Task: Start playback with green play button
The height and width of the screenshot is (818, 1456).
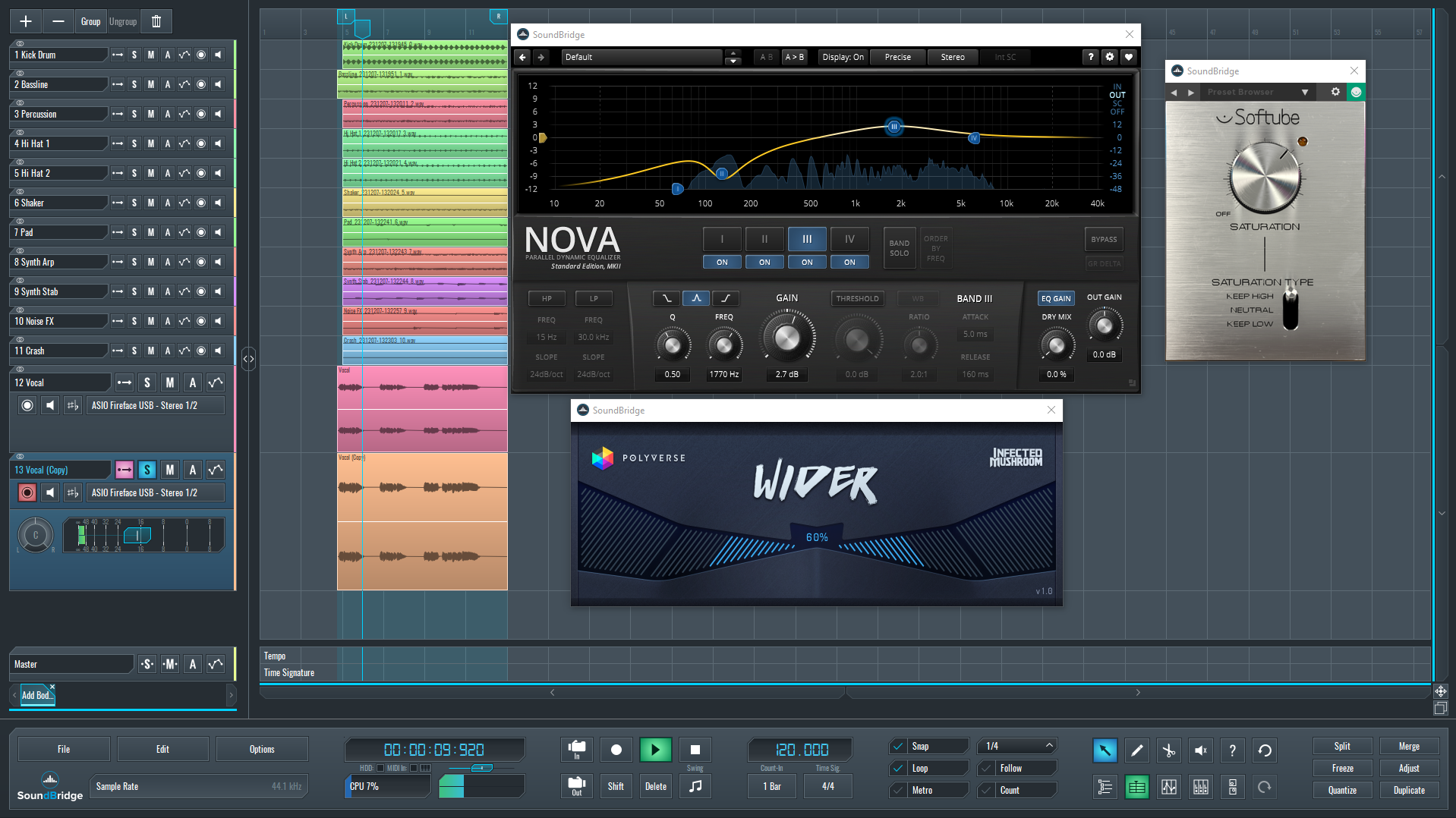Action: [x=655, y=750]
